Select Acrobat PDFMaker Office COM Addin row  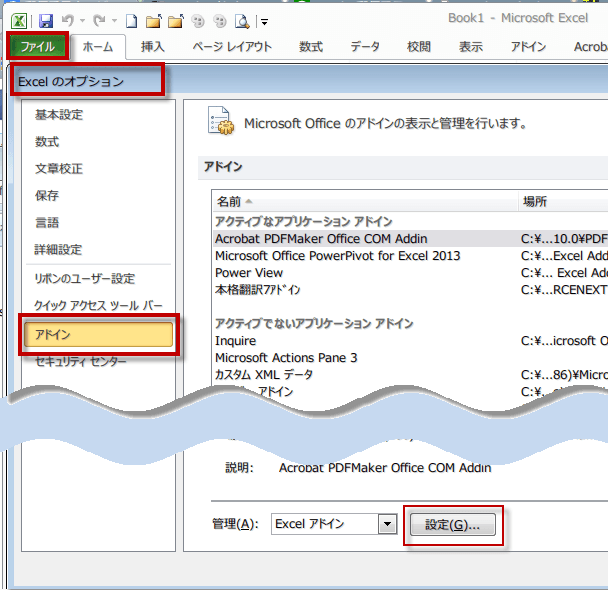(x=410, y=239)
